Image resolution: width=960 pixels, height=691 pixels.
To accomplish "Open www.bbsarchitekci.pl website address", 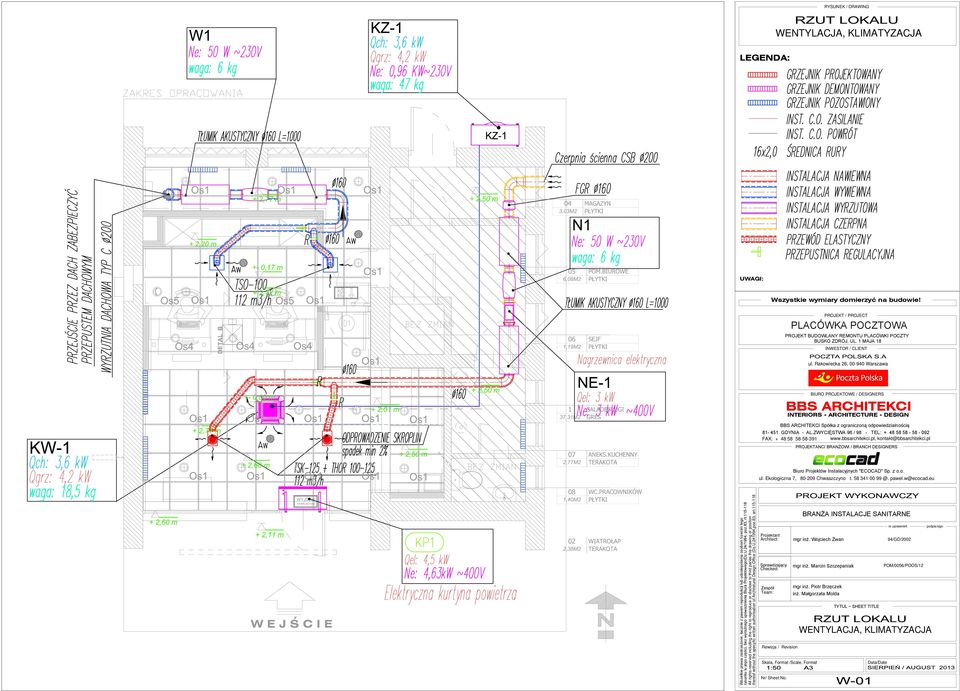I will click(x=852, y=439).
